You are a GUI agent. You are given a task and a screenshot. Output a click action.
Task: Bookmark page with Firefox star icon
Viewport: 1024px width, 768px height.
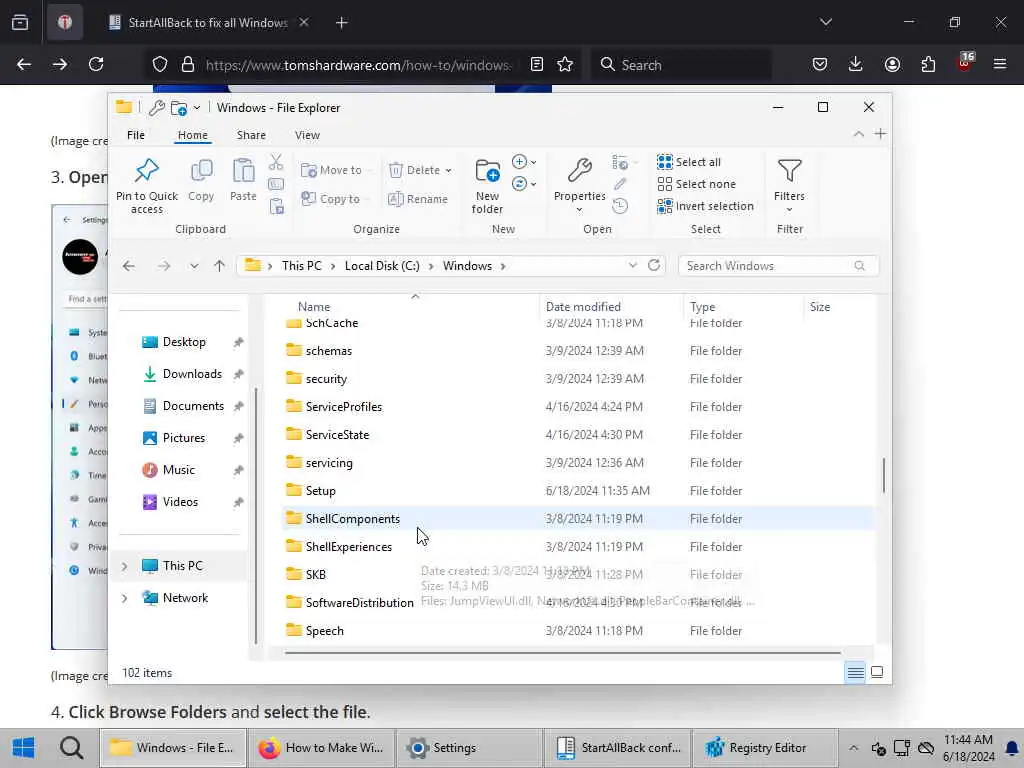[x=565, y=64]
